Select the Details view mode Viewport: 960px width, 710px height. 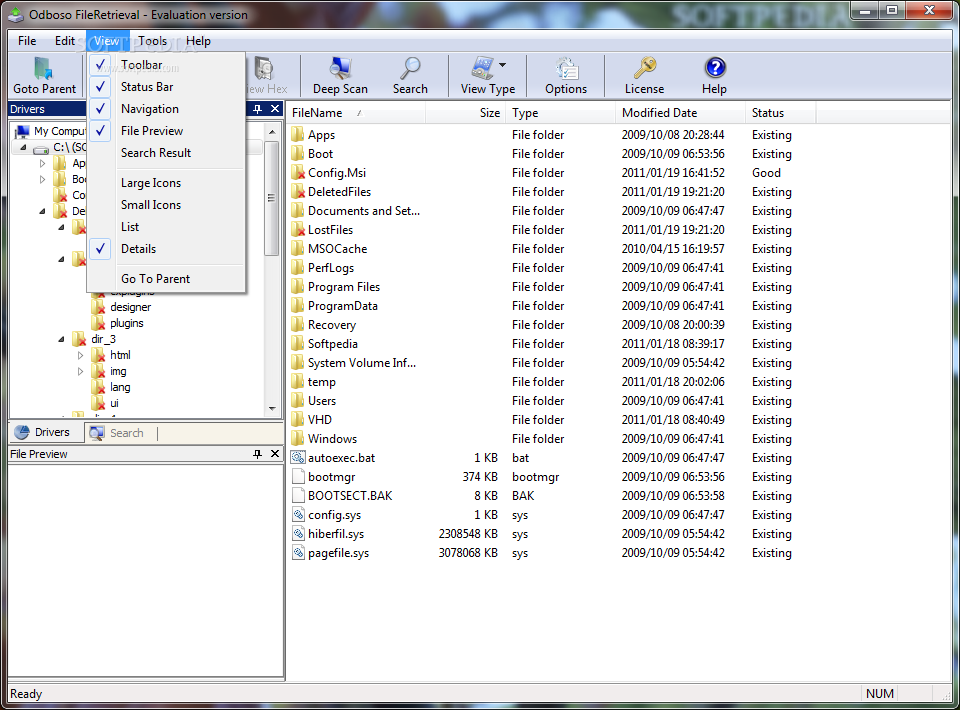tap(166, 248)
